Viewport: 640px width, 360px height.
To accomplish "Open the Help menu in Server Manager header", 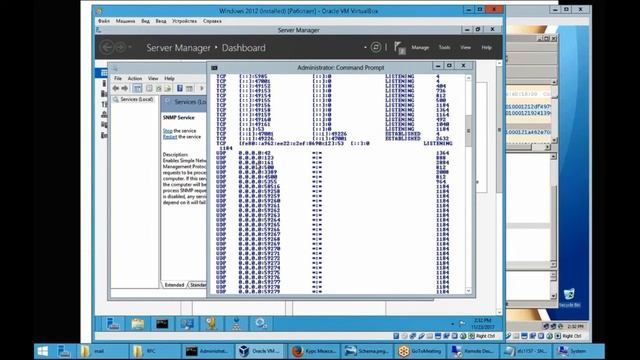I will (486, 47).
